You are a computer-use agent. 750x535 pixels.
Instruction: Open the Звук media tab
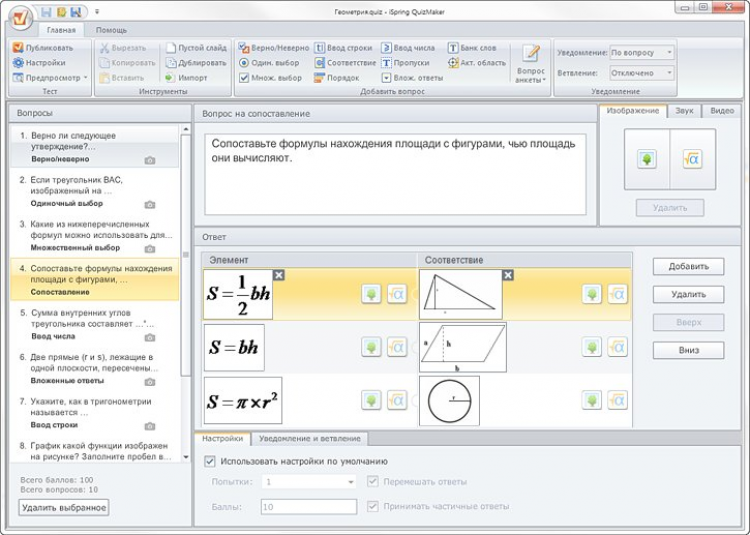(x=684, y=111)
